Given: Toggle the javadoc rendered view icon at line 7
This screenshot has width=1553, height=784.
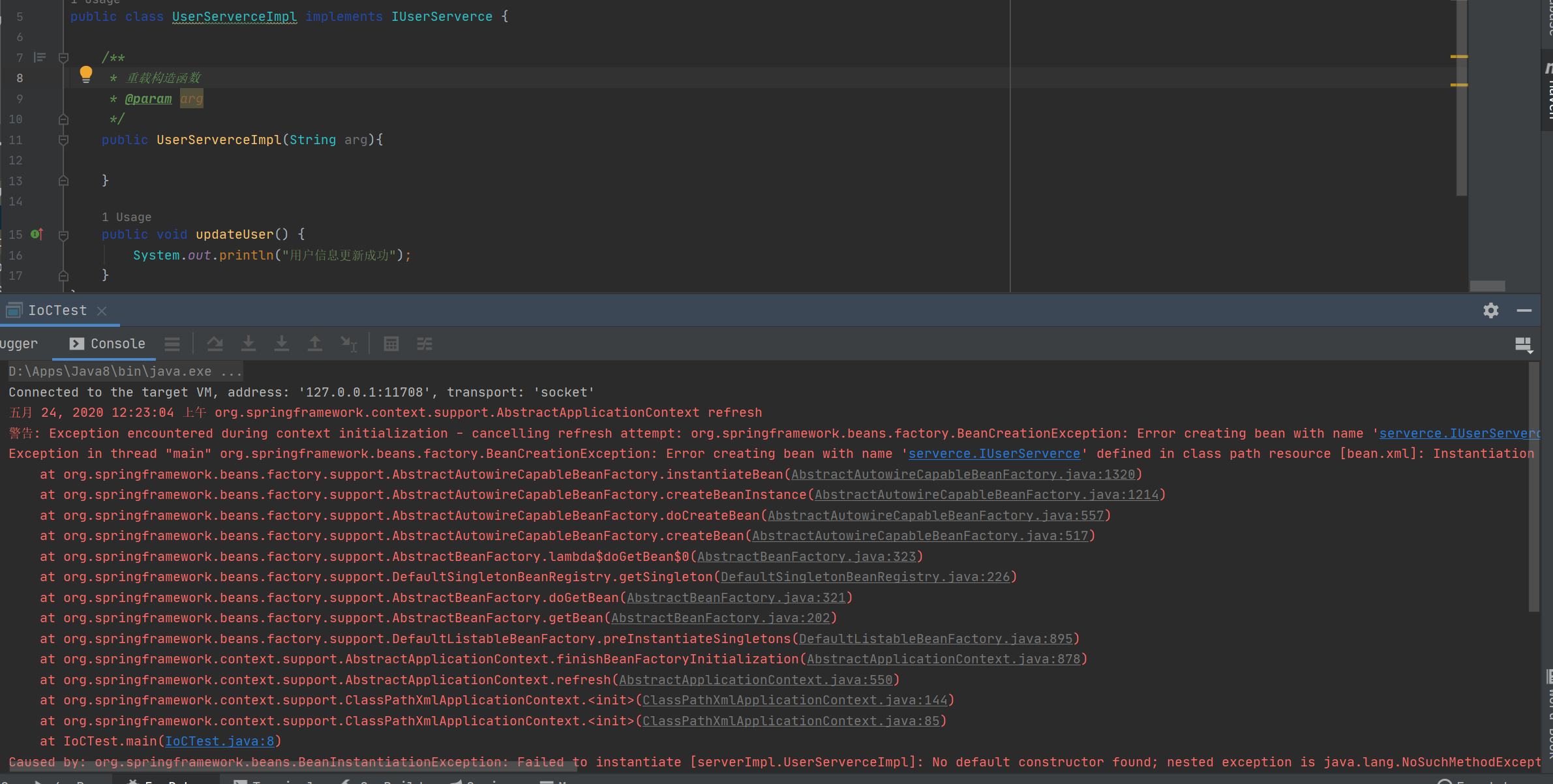Looking at the screenshot, I should coord(40,57).
